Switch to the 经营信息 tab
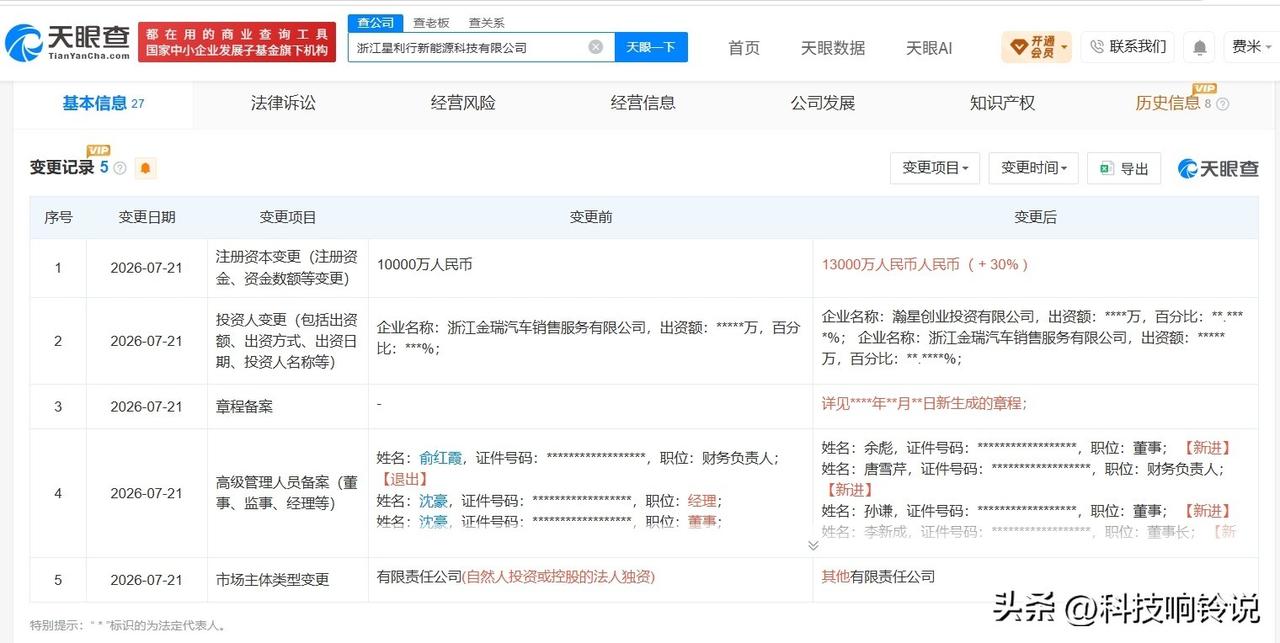Image resolution: width=1280 pixels, height=643 pixels. [643, 103]
